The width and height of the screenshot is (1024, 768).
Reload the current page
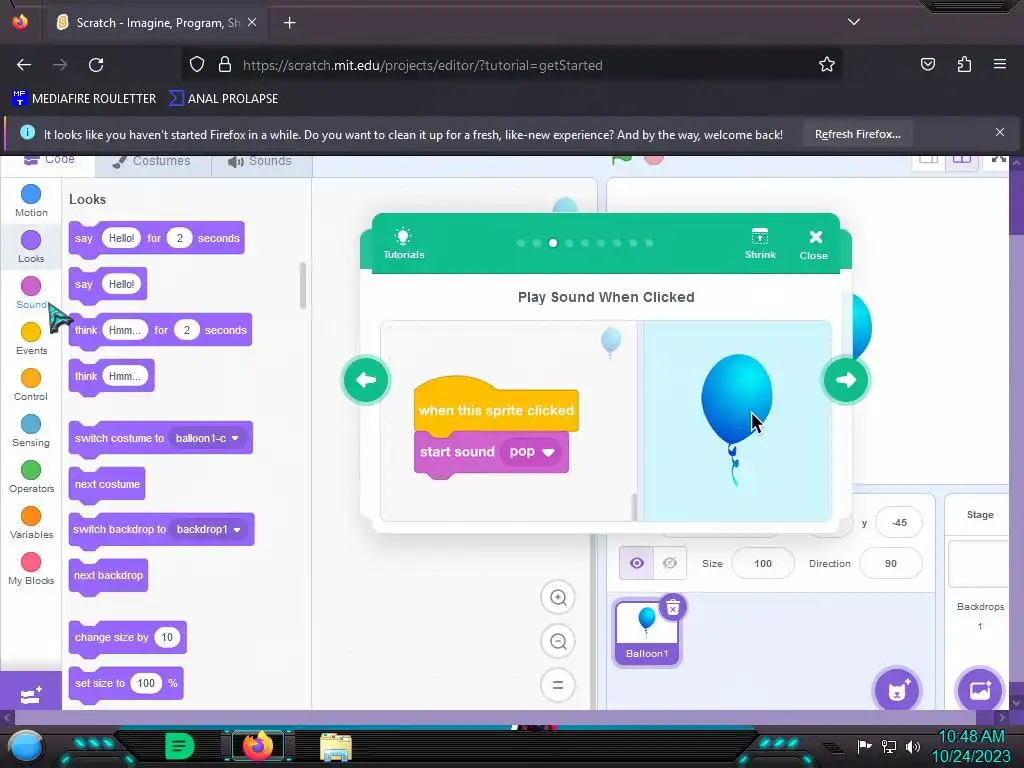(96, 65)
